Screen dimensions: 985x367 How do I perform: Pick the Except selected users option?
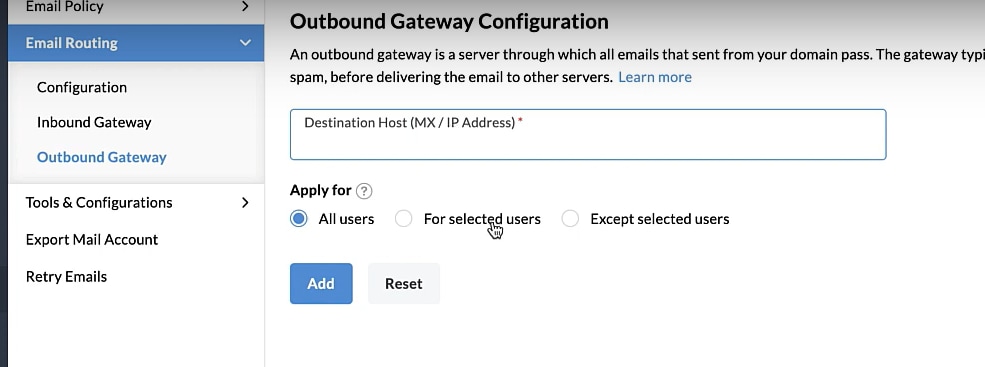(x=570, y=219)
